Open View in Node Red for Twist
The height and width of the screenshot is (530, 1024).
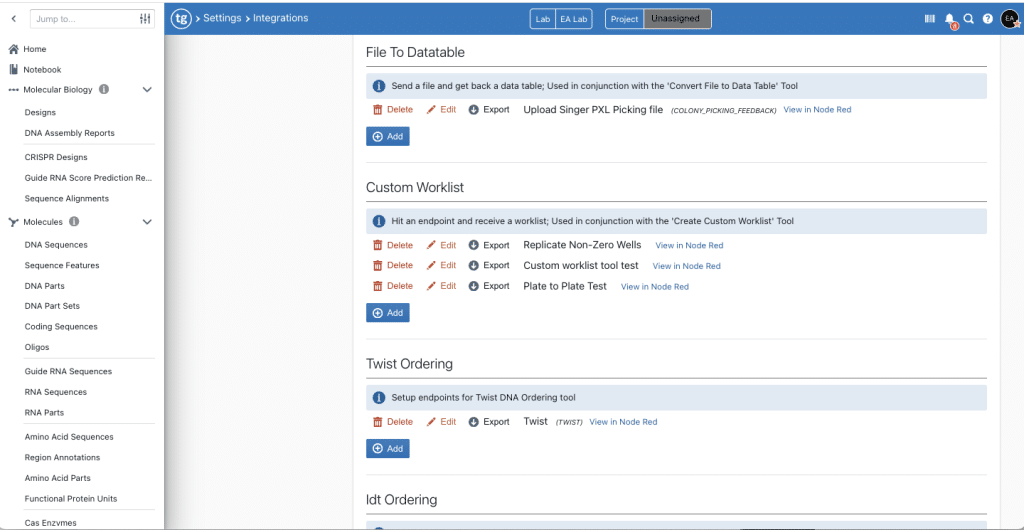(623, 422)
